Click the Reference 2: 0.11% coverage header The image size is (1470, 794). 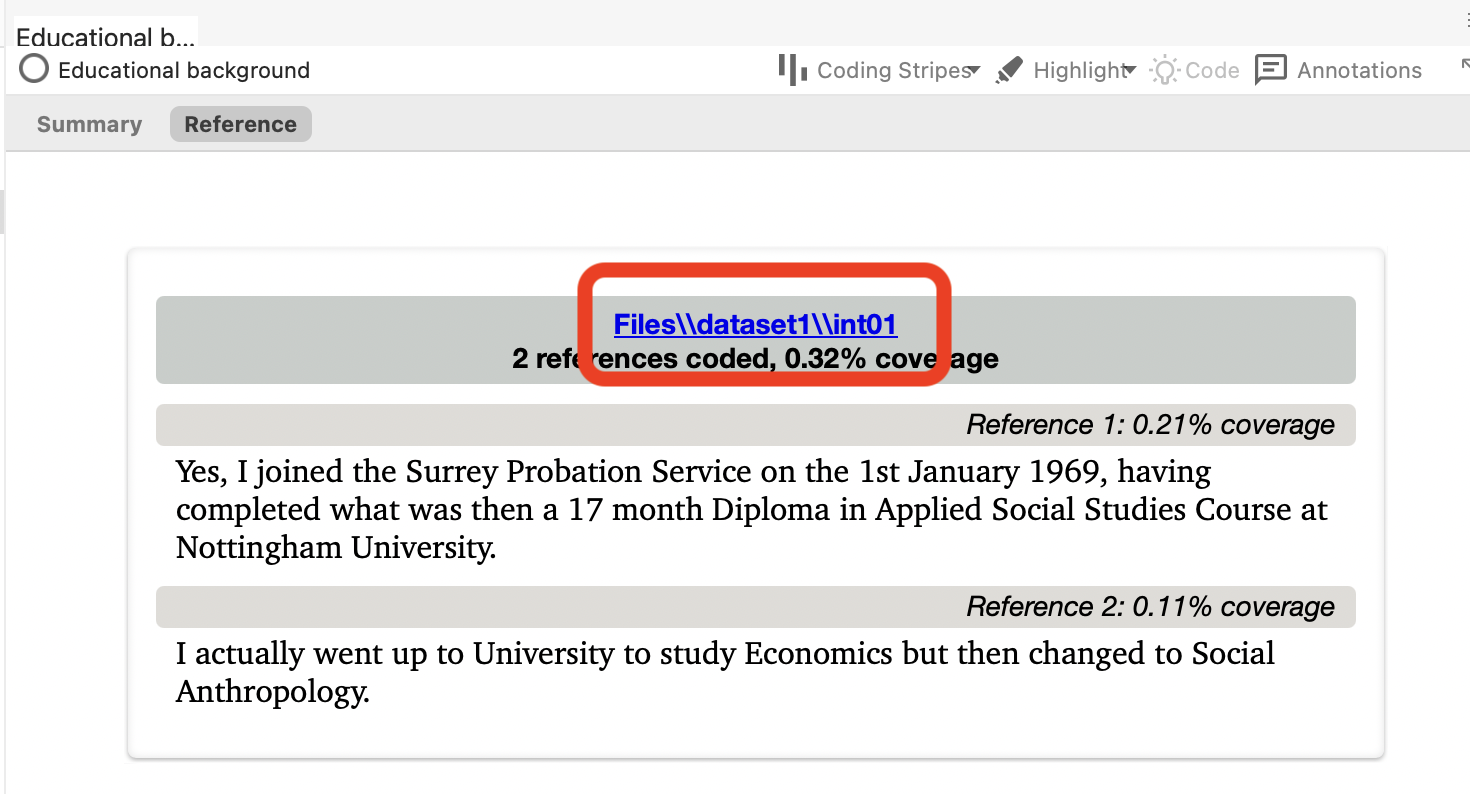coord(1150,607)
